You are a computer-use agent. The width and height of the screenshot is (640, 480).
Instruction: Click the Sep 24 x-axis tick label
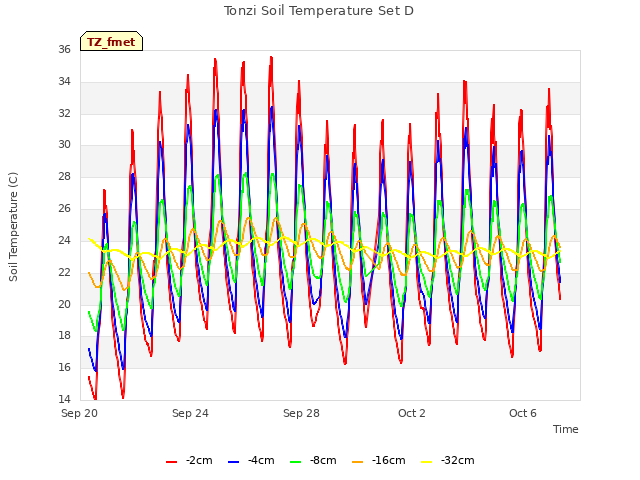[190, 413]
